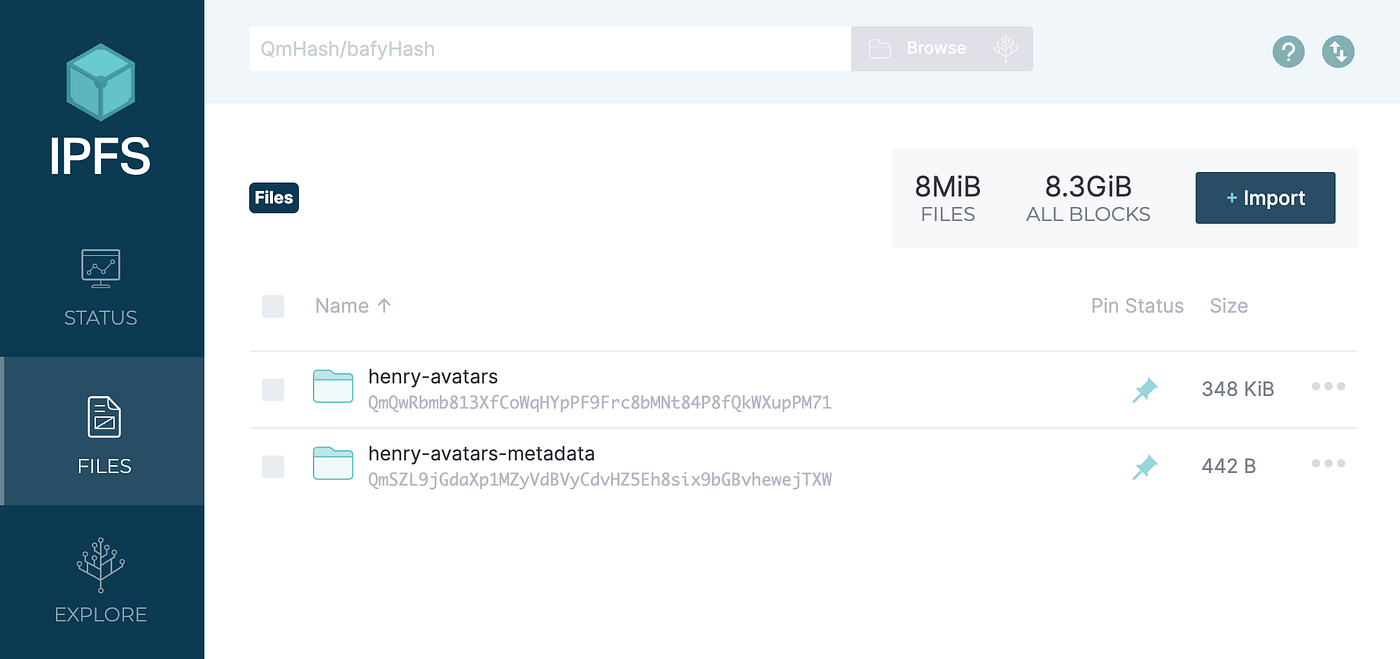Image resolution: width=1400 pixels, height=659 pixels.
Task: Click the Explore tree icon
Action: pyautogui.click(x=101, y=565)
